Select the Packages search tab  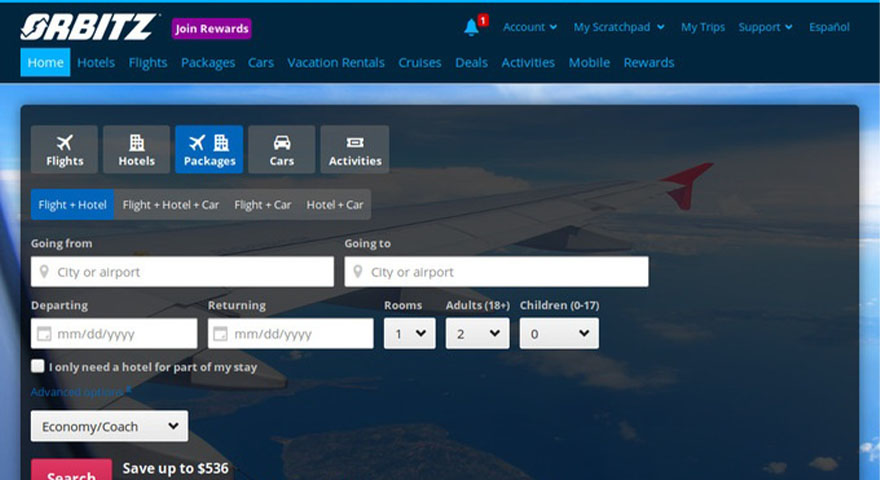click(x=209, y=149)
